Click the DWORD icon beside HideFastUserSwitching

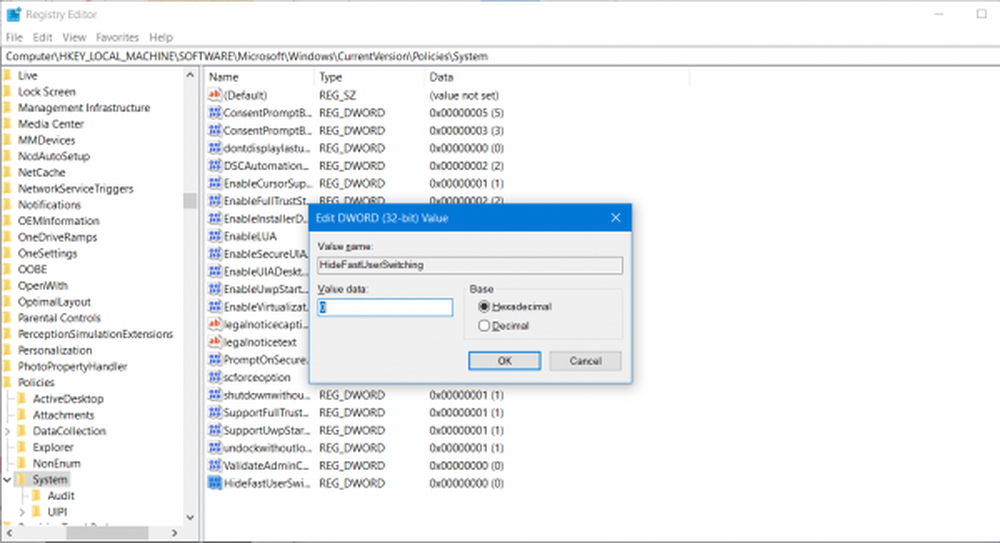(214, 483)
